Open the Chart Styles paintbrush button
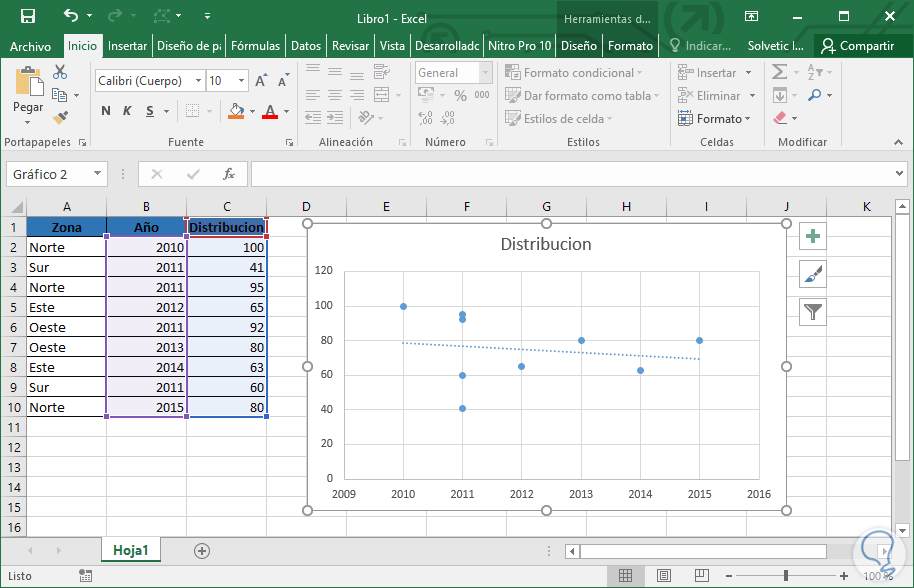This screenshot has width=914, height=588. pos(813,275)
